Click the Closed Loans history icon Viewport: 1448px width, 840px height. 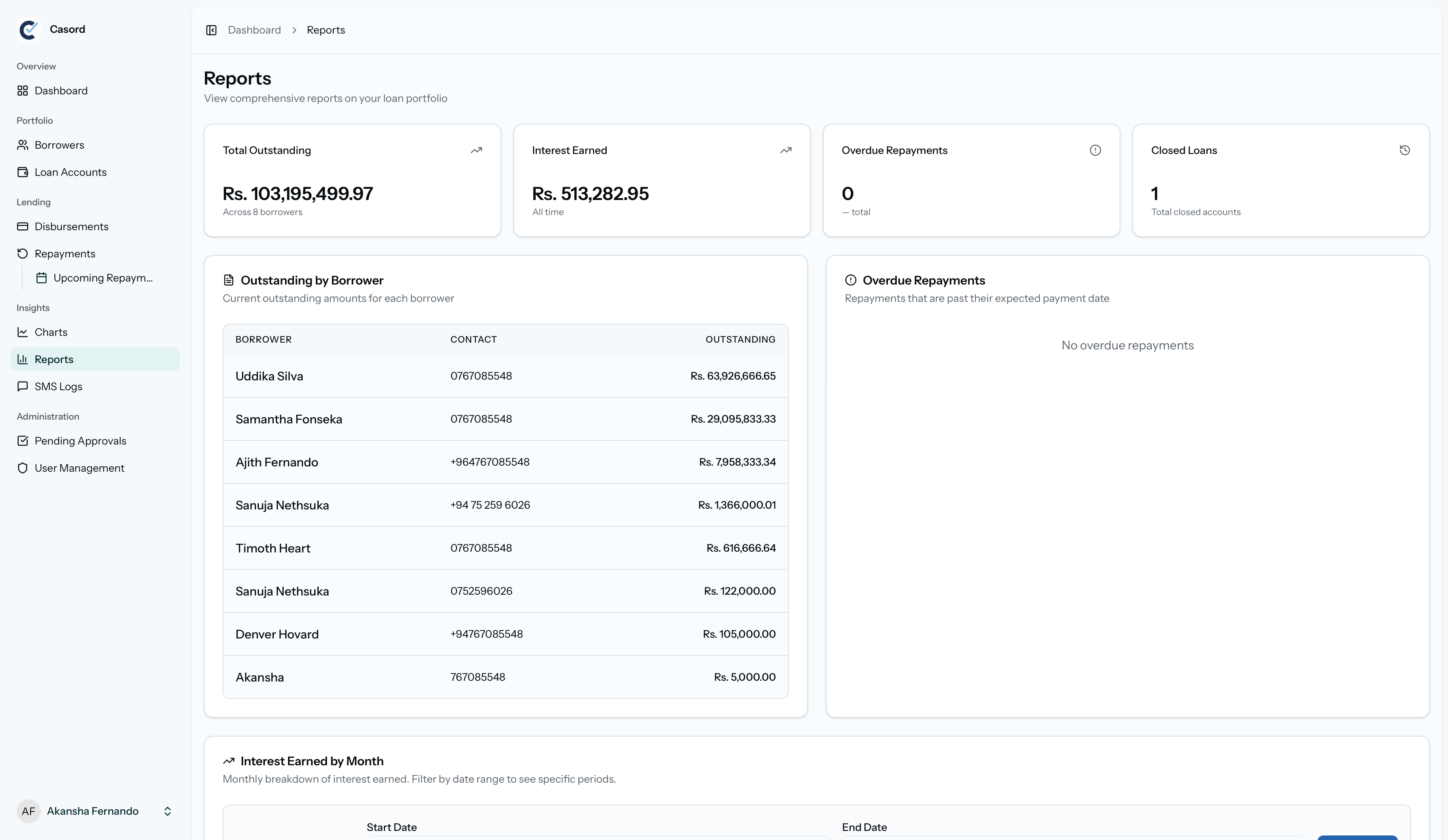point(1404,151)
